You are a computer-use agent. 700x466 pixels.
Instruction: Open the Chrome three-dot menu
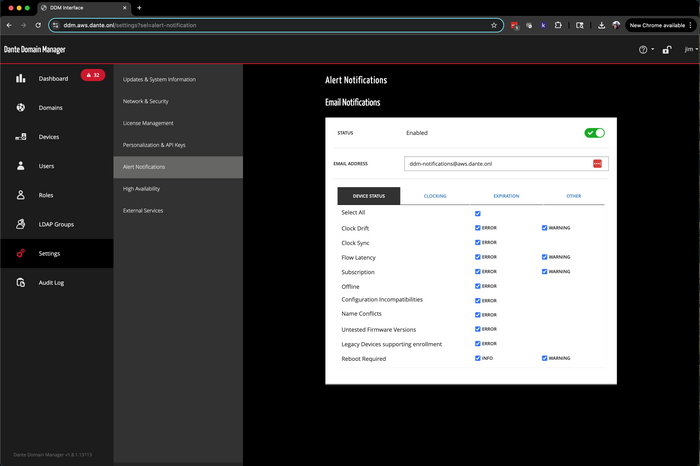point(691,25)
